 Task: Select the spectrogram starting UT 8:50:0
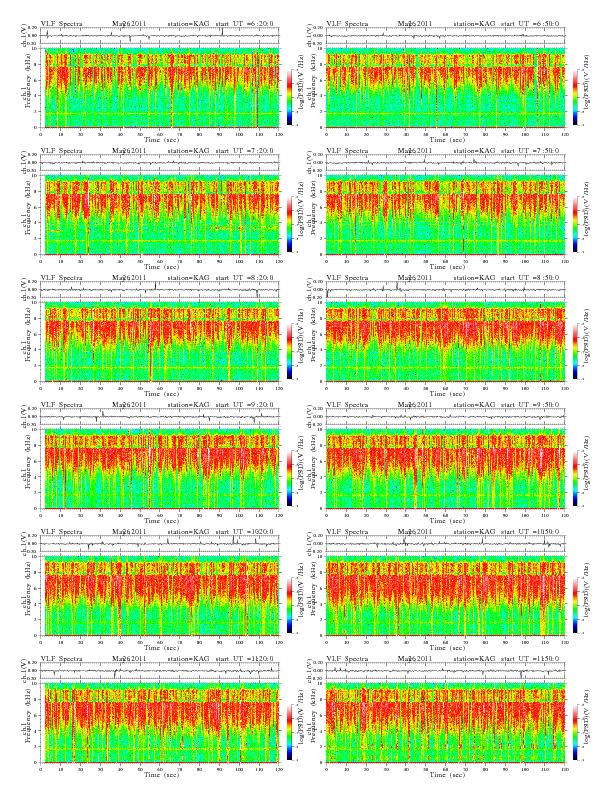point(446,342)
